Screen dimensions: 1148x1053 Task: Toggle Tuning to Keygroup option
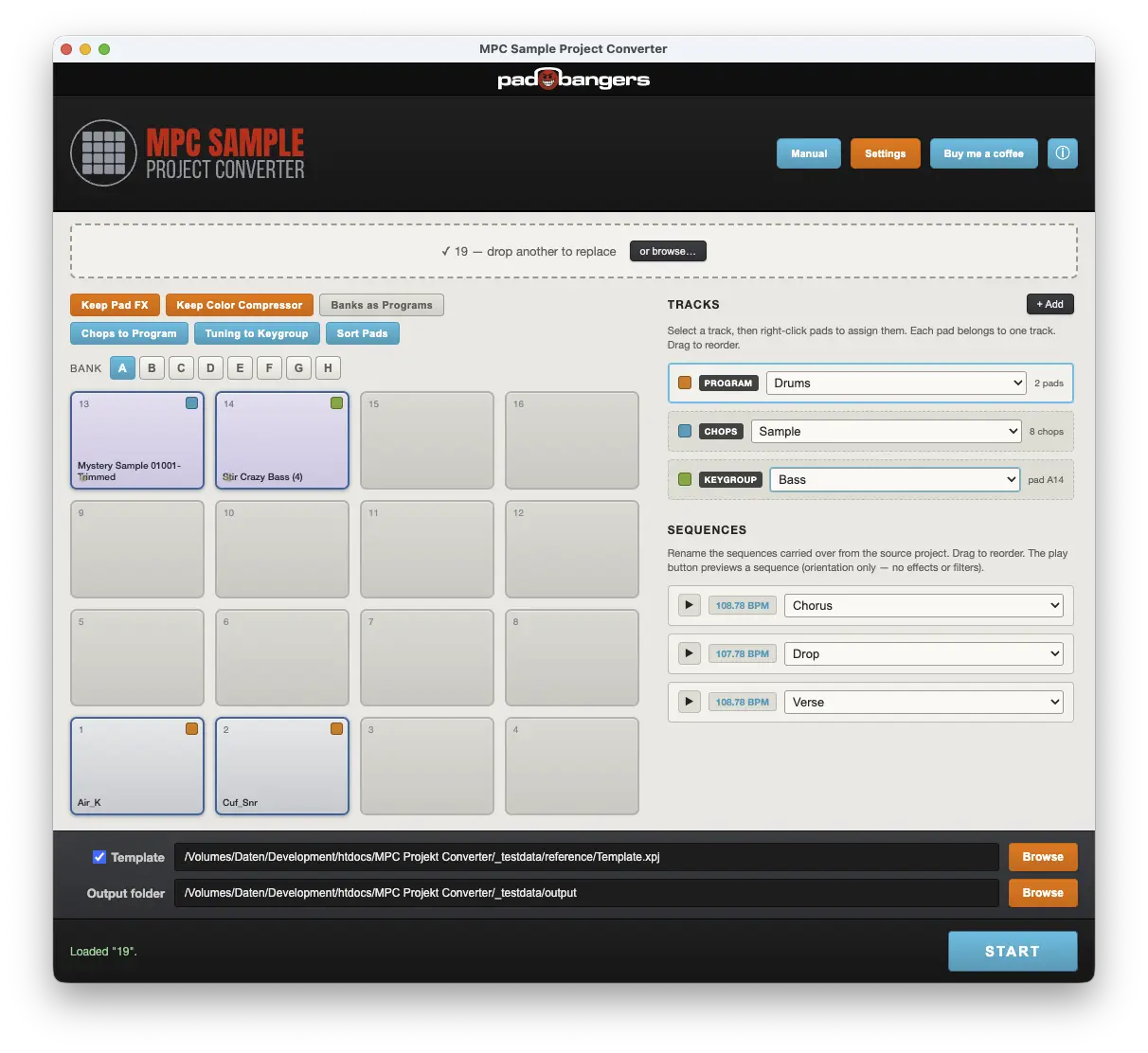coord(257,333)
